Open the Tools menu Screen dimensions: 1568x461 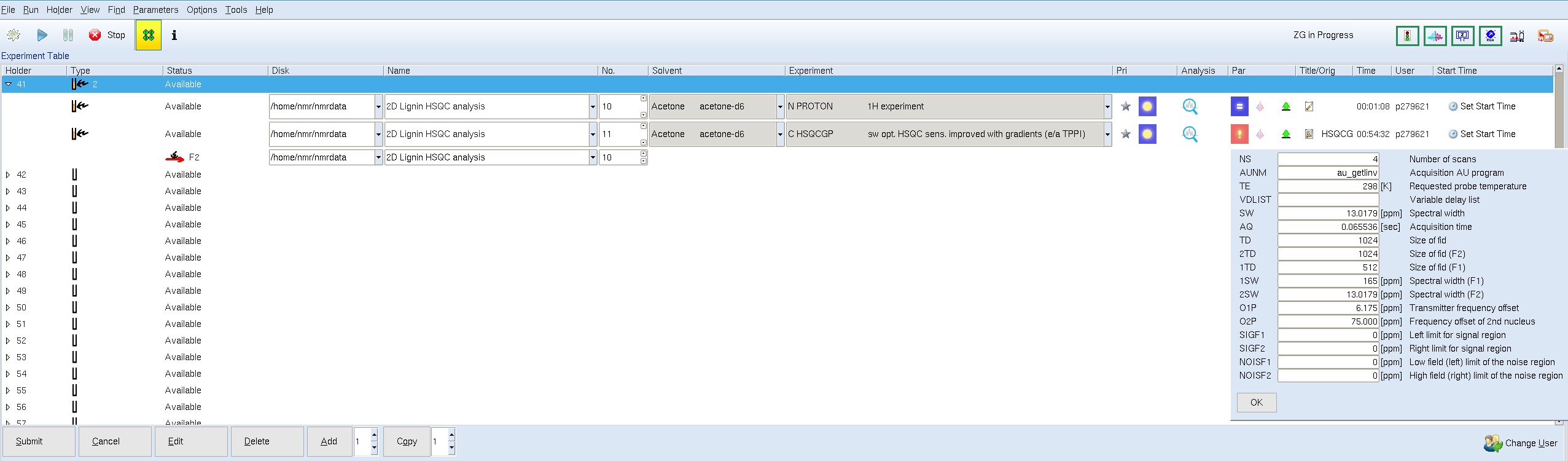[236, 10]
